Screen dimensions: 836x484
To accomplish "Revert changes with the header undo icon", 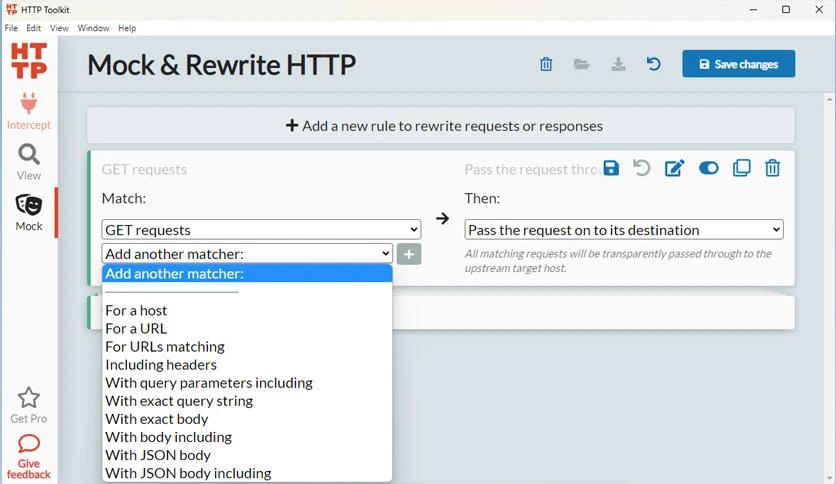I will point(653,64).
